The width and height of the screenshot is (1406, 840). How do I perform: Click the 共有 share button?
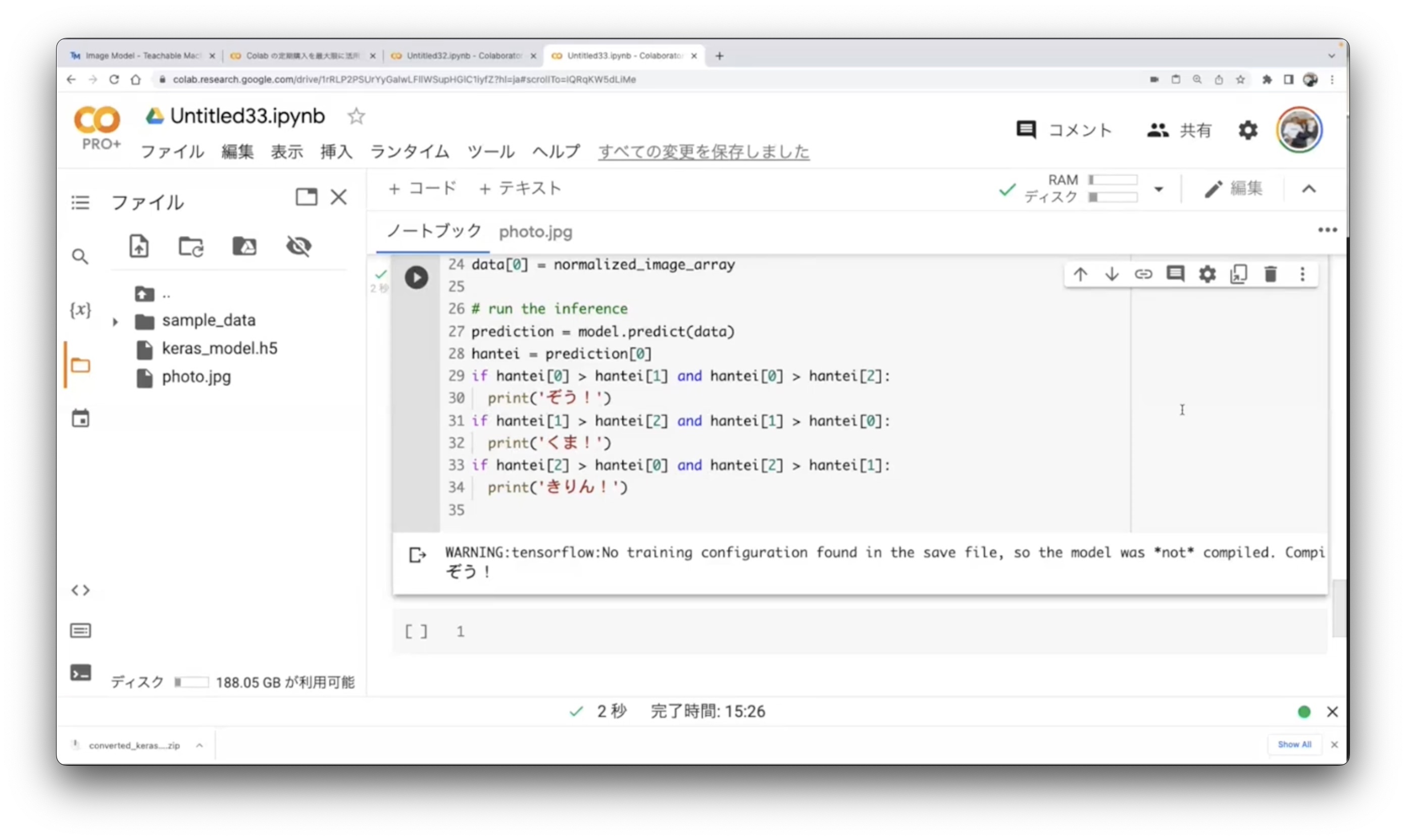pos(1180,130)
